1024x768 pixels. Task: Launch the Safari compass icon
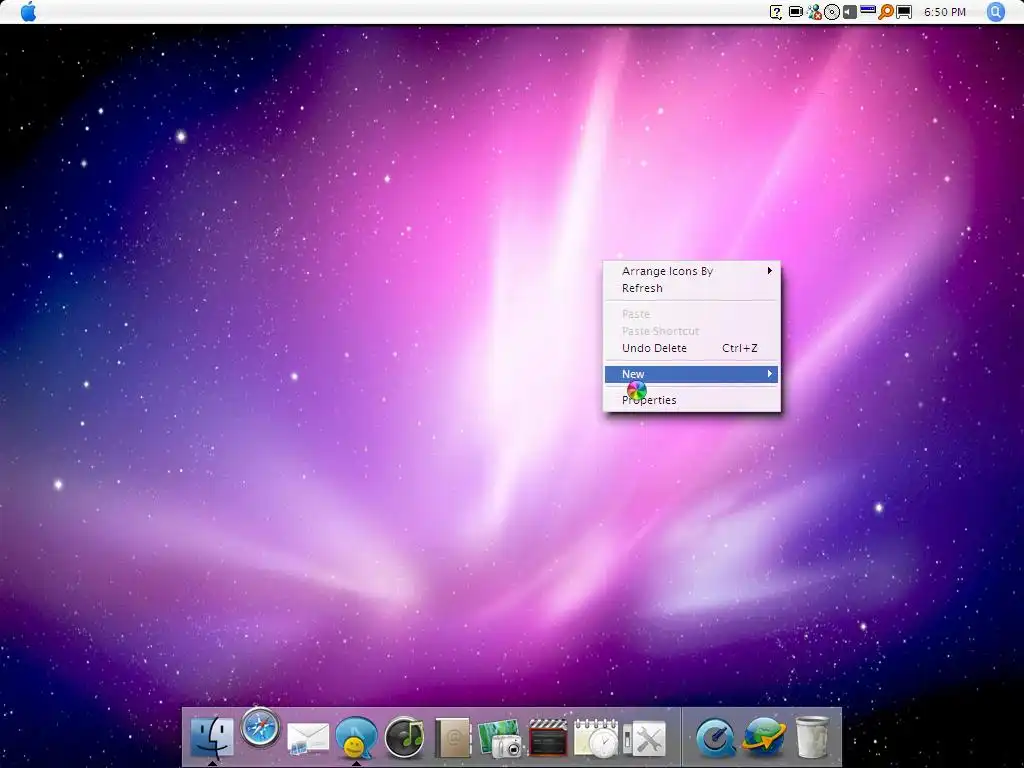coord(260,728)
